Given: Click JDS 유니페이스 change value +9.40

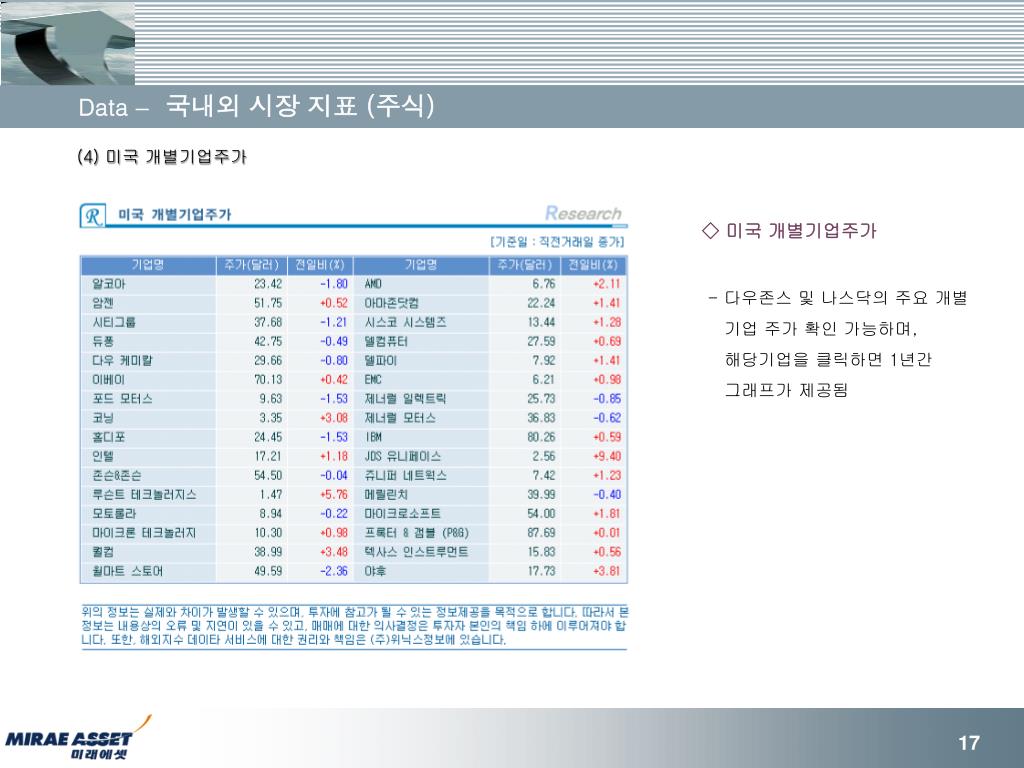Looking at the screenshot, I should [x=607, y=456].
